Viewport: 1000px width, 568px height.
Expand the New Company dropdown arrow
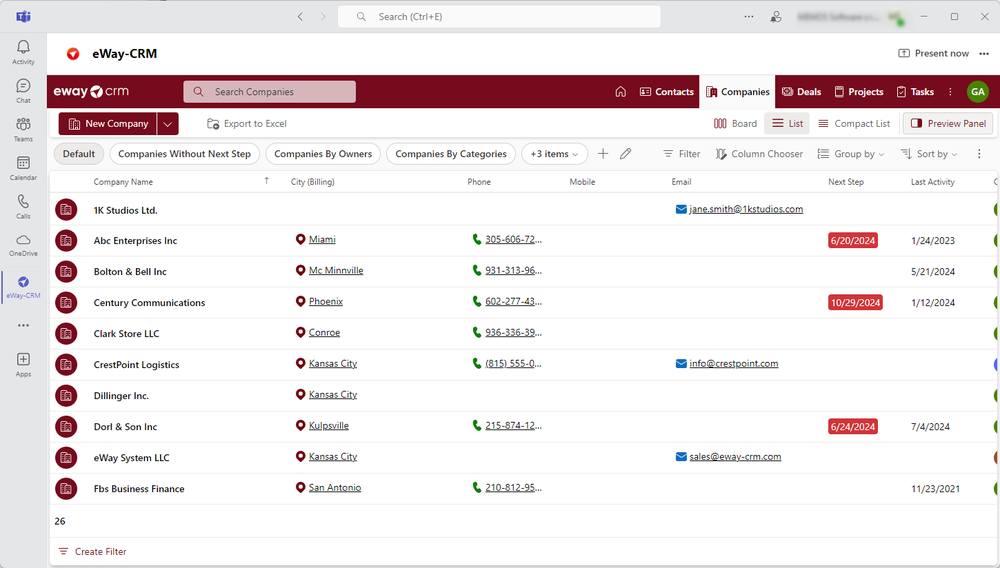pos(168,124)
